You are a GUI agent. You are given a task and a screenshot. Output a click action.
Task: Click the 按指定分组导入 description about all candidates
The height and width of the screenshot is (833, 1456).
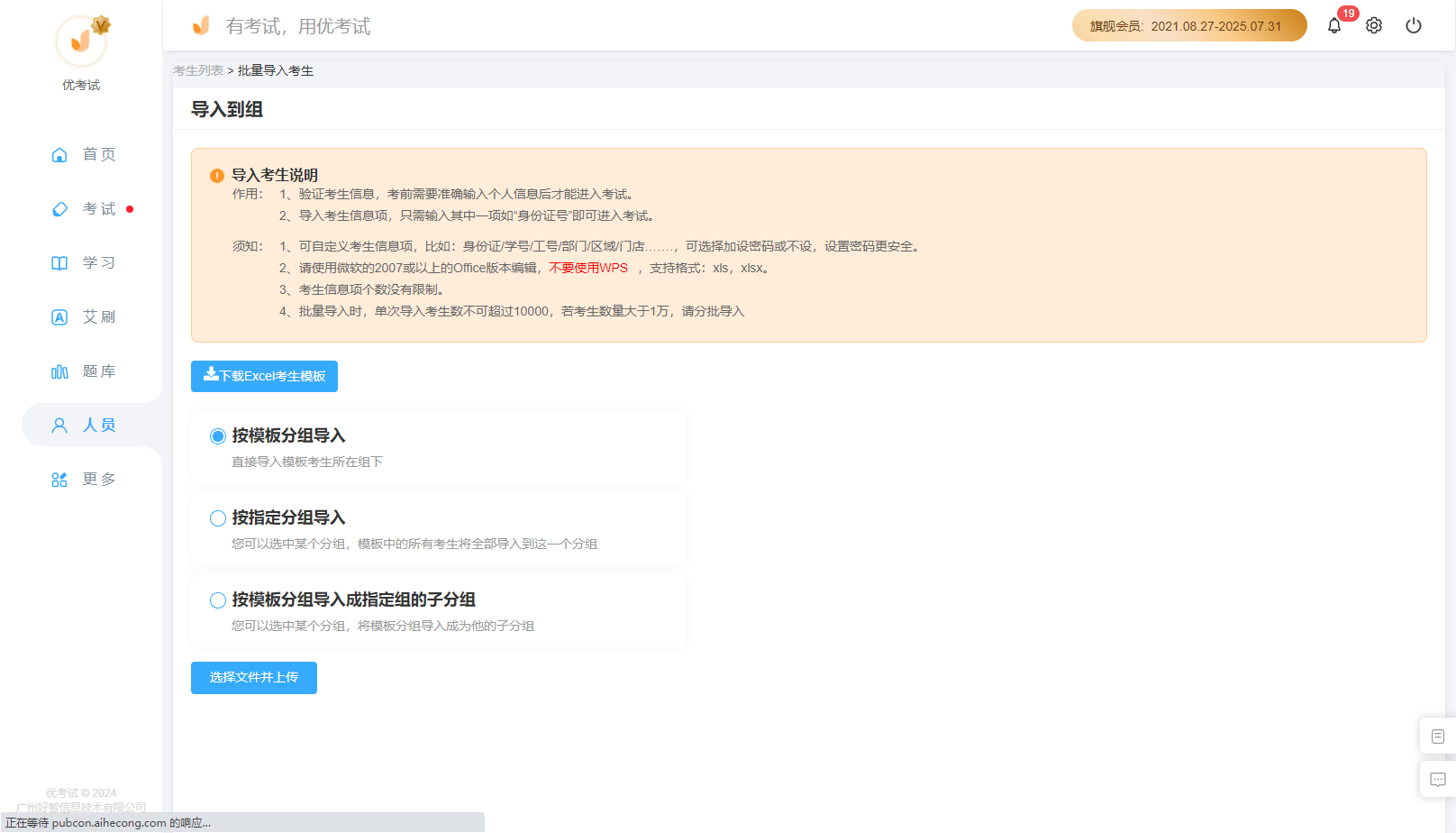coord(414,544)
